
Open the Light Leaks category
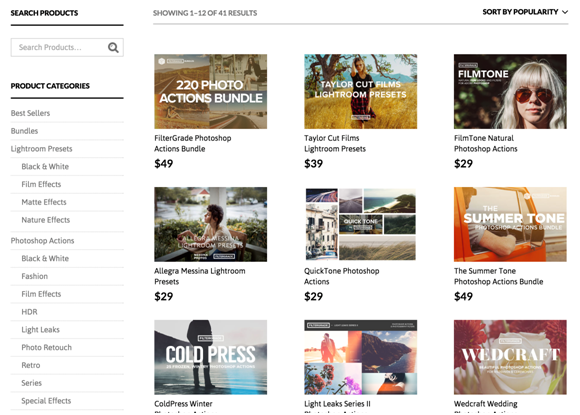coord(40,330)
